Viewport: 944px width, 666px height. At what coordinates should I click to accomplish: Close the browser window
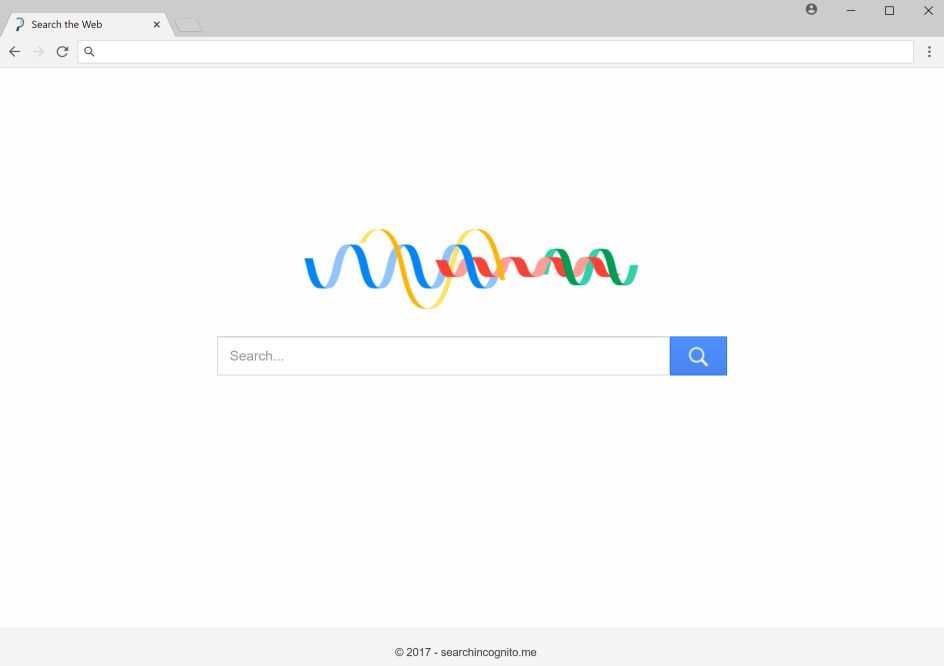click(x=927, y=10)
